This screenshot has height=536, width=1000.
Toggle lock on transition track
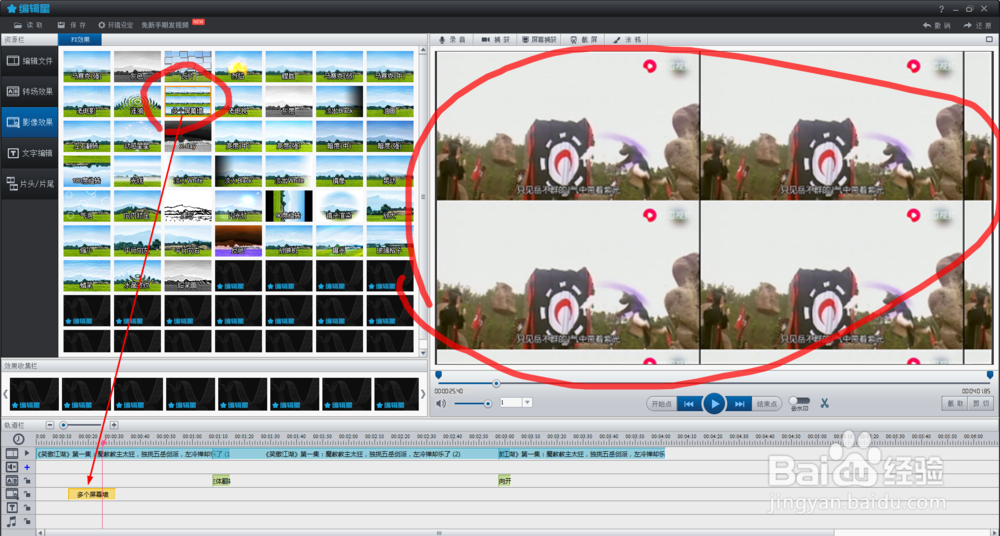[x=27, y=480]
